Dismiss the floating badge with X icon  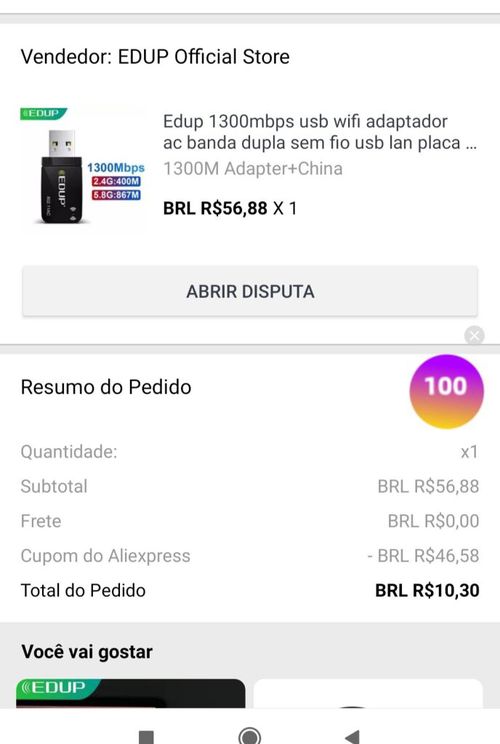click(474, 335)
